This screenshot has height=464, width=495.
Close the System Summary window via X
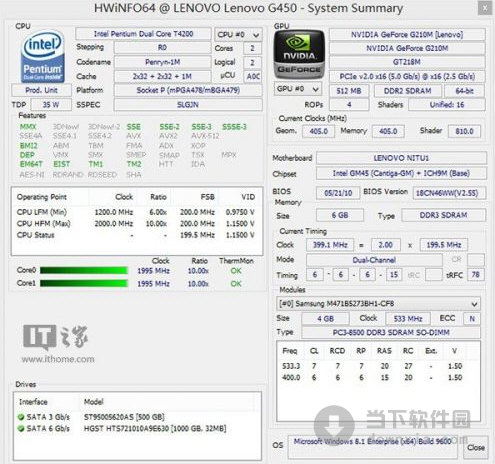(x=485, y=8)
